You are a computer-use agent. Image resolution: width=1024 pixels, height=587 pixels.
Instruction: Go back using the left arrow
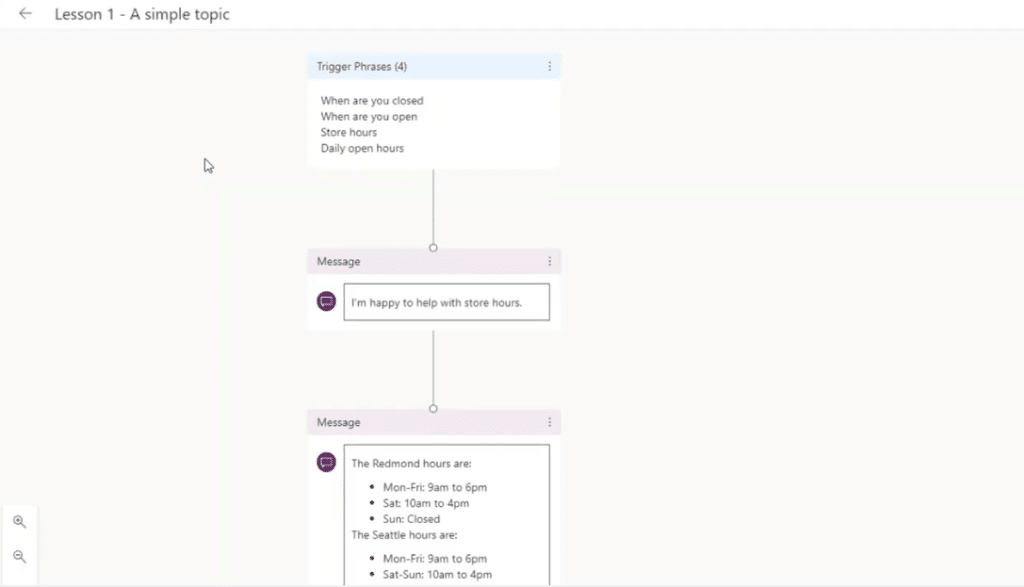click(x=25, y=14)
